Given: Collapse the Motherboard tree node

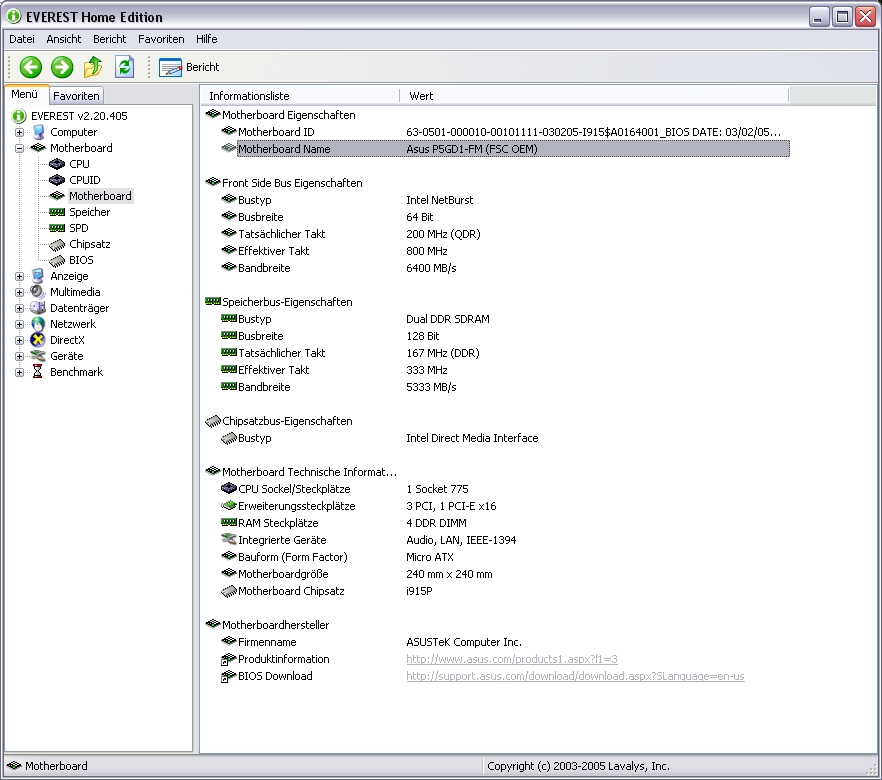Looking at the screenshot, I should click(x=19, y=148).
